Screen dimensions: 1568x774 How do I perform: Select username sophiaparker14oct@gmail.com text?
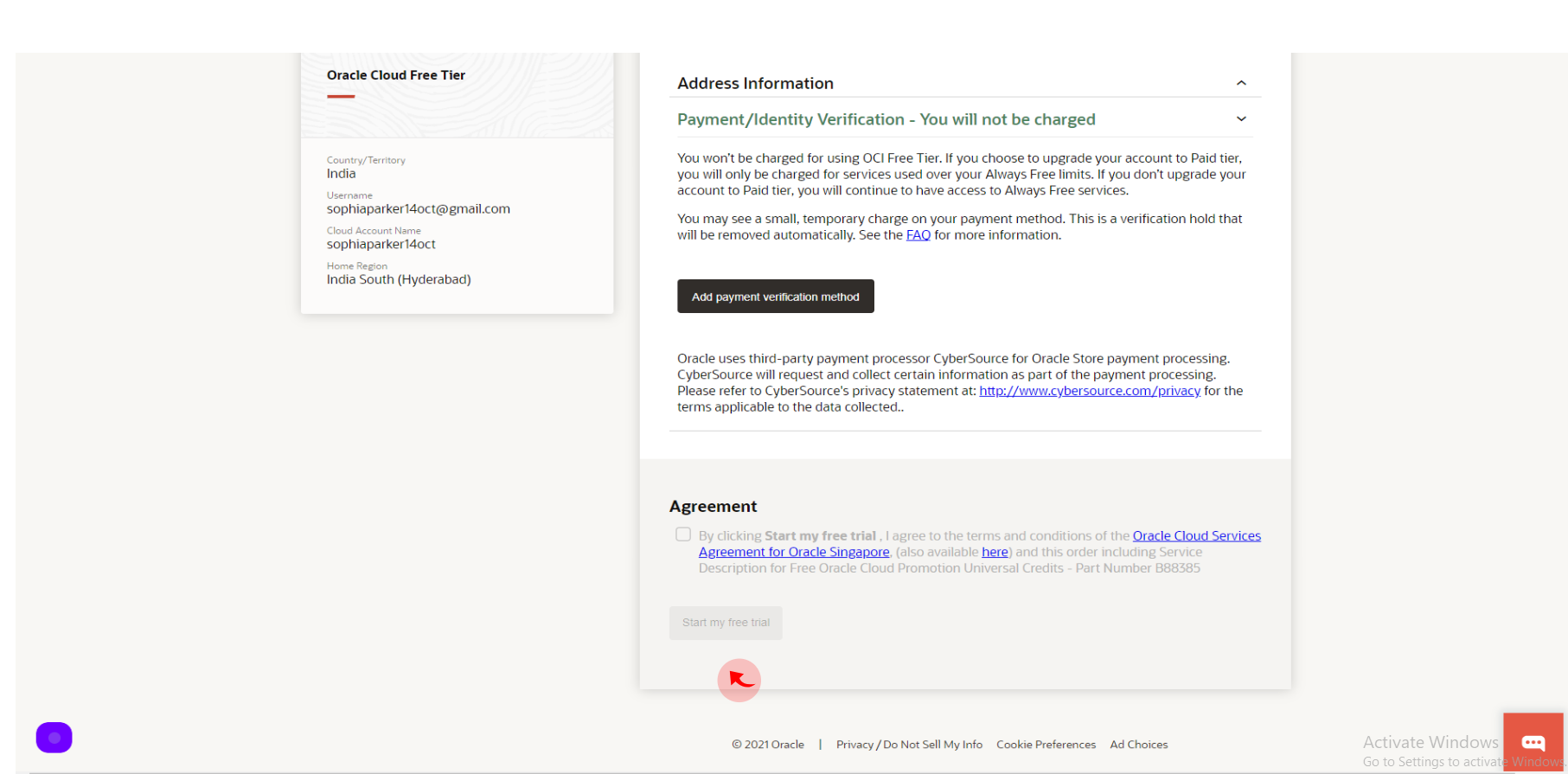(x=419, y=209)
